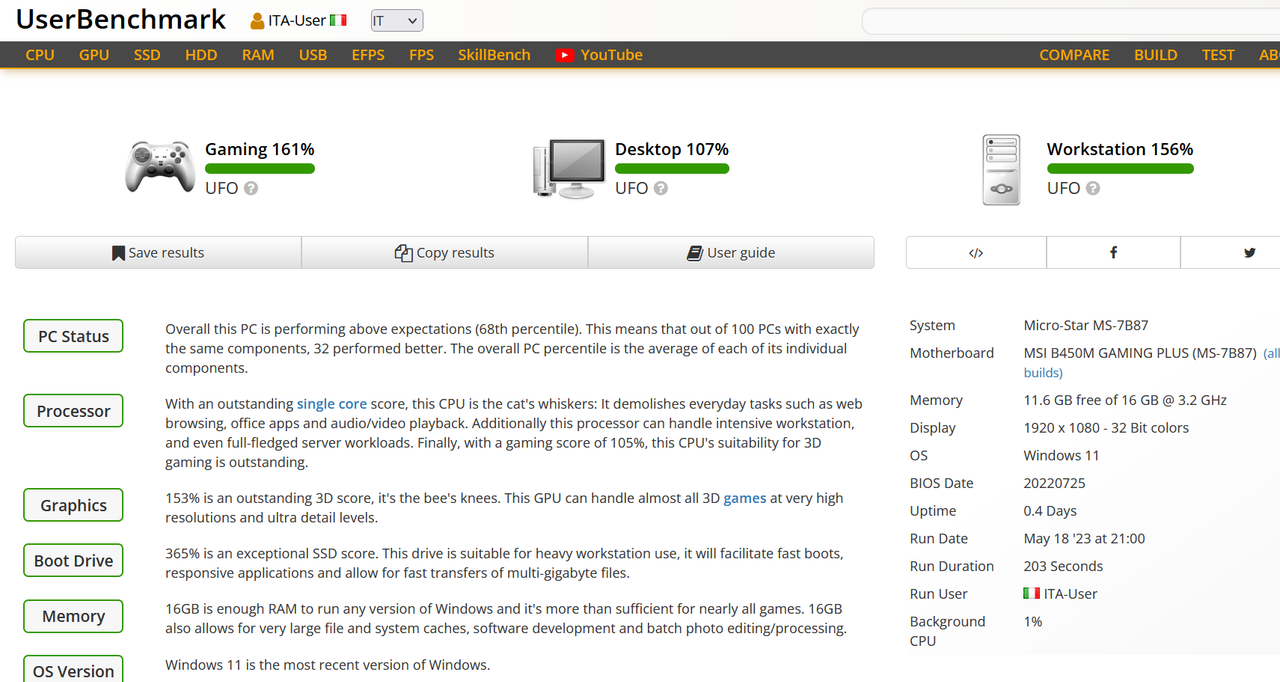The height and width of the screenshot is (682, 1280).
Task: Open the CPU menu
Action: (x=40, y=55)
